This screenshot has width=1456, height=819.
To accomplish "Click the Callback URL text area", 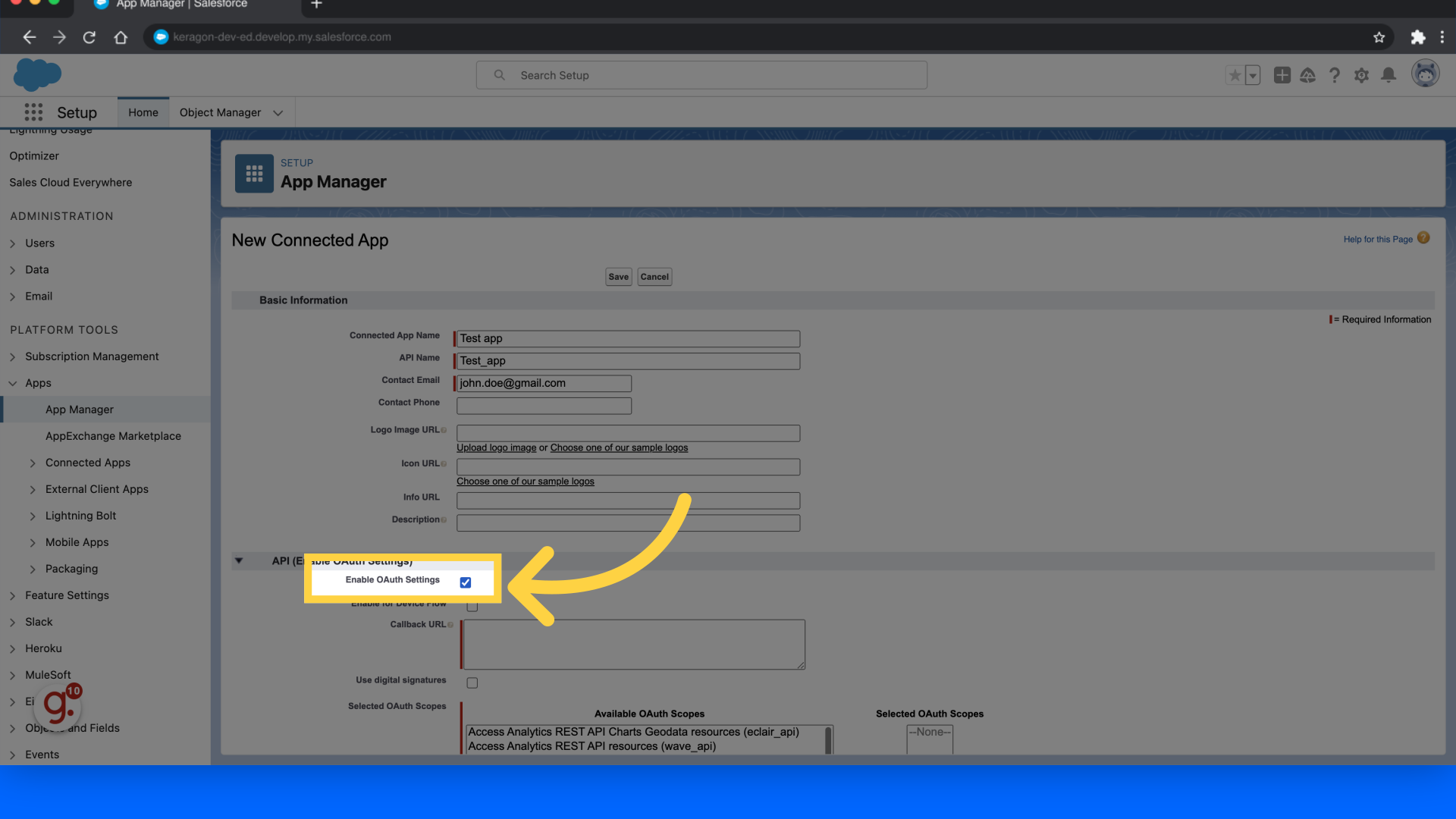I will (x=634, y=645).
